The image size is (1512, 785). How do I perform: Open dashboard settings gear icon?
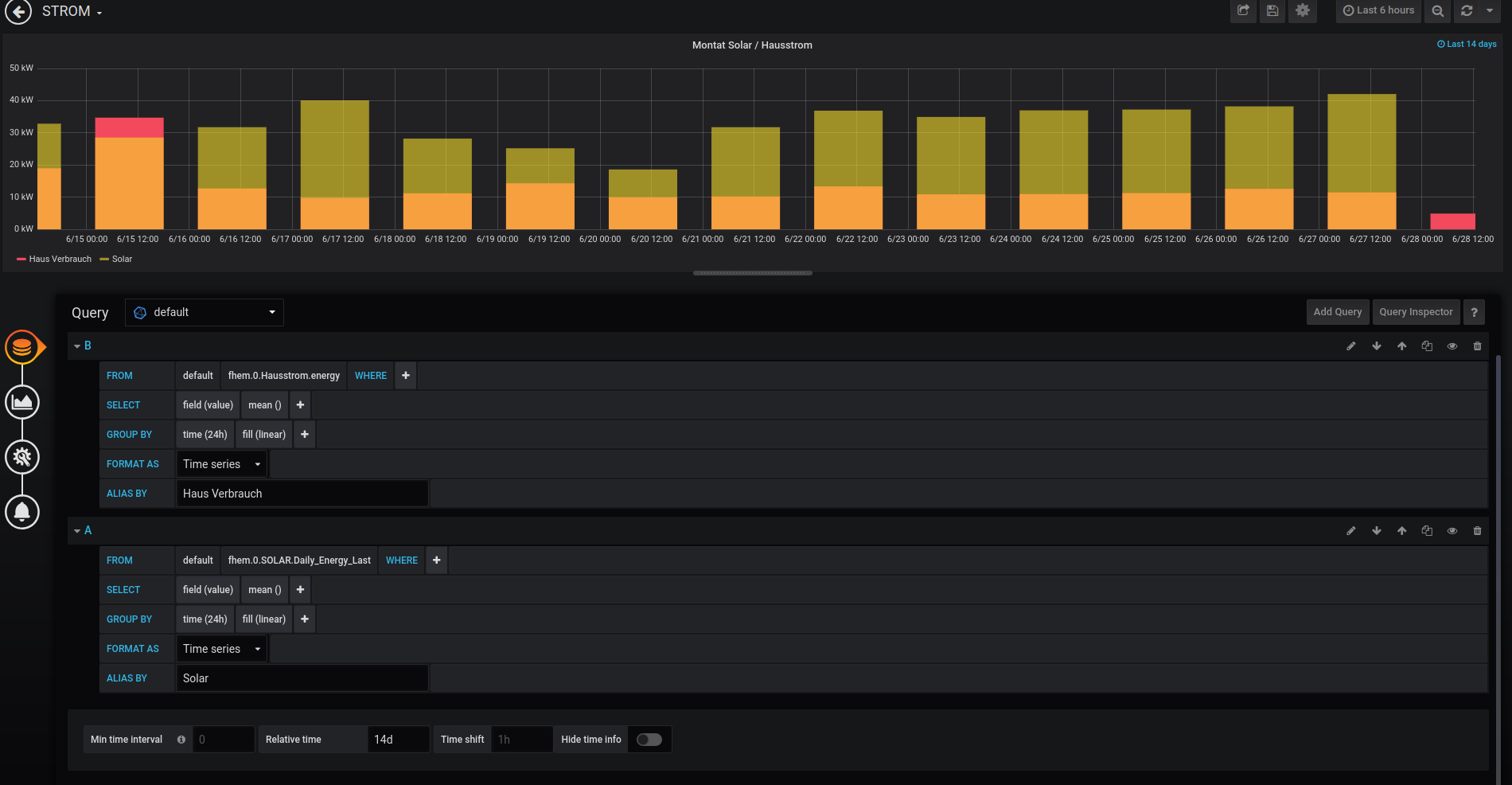pyautogui.click(x=1303, y=11)
